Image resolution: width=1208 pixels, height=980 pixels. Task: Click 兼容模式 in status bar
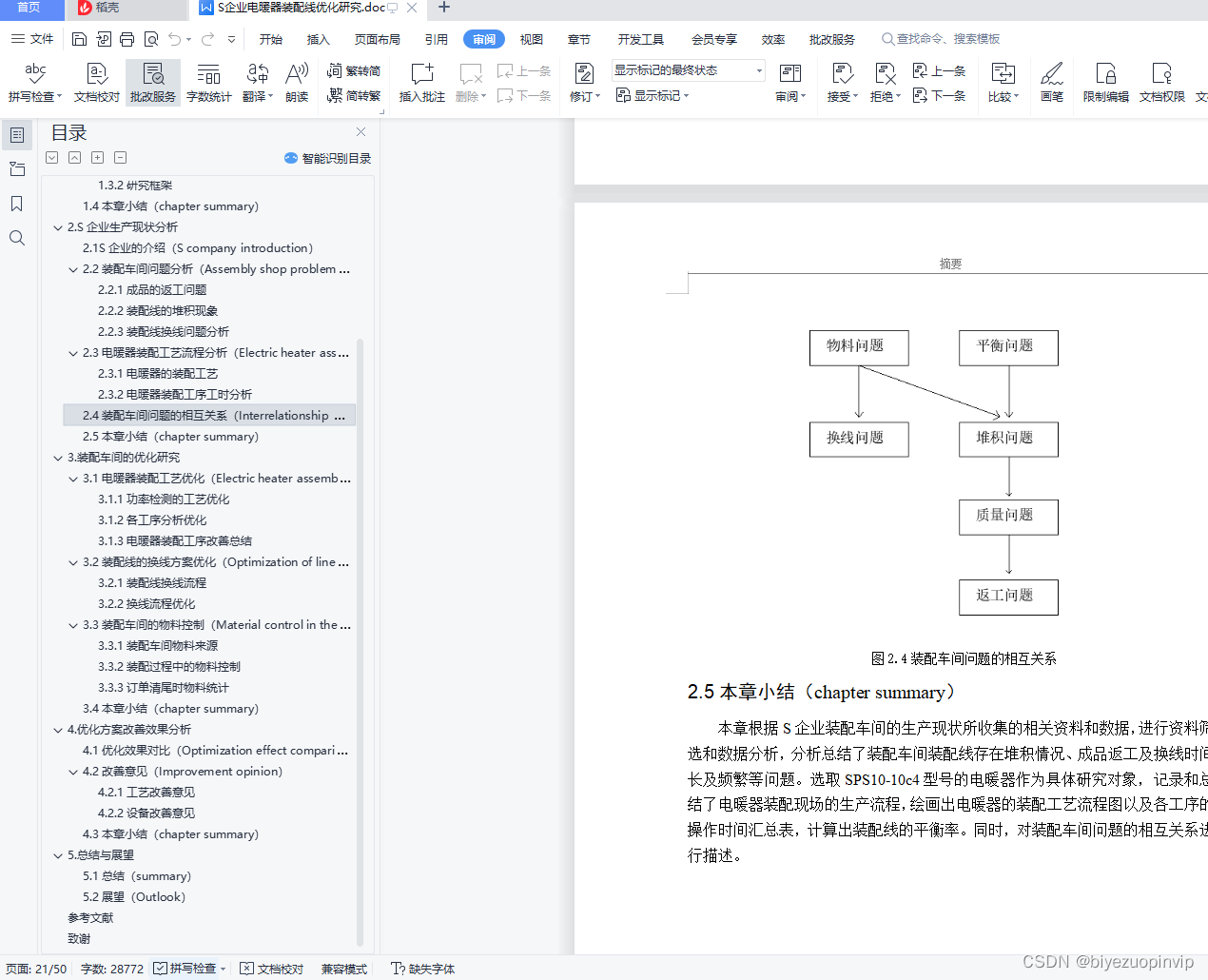coord(344,969)
